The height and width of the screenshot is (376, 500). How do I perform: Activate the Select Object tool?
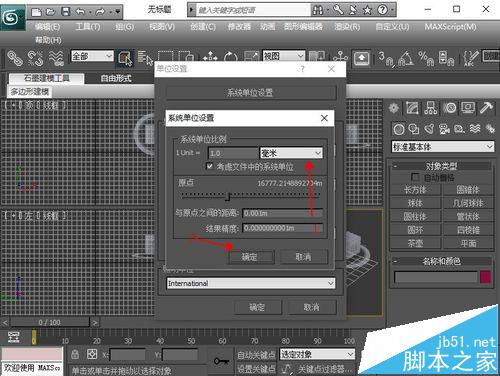pyautogui.click(x=125, y=58)
